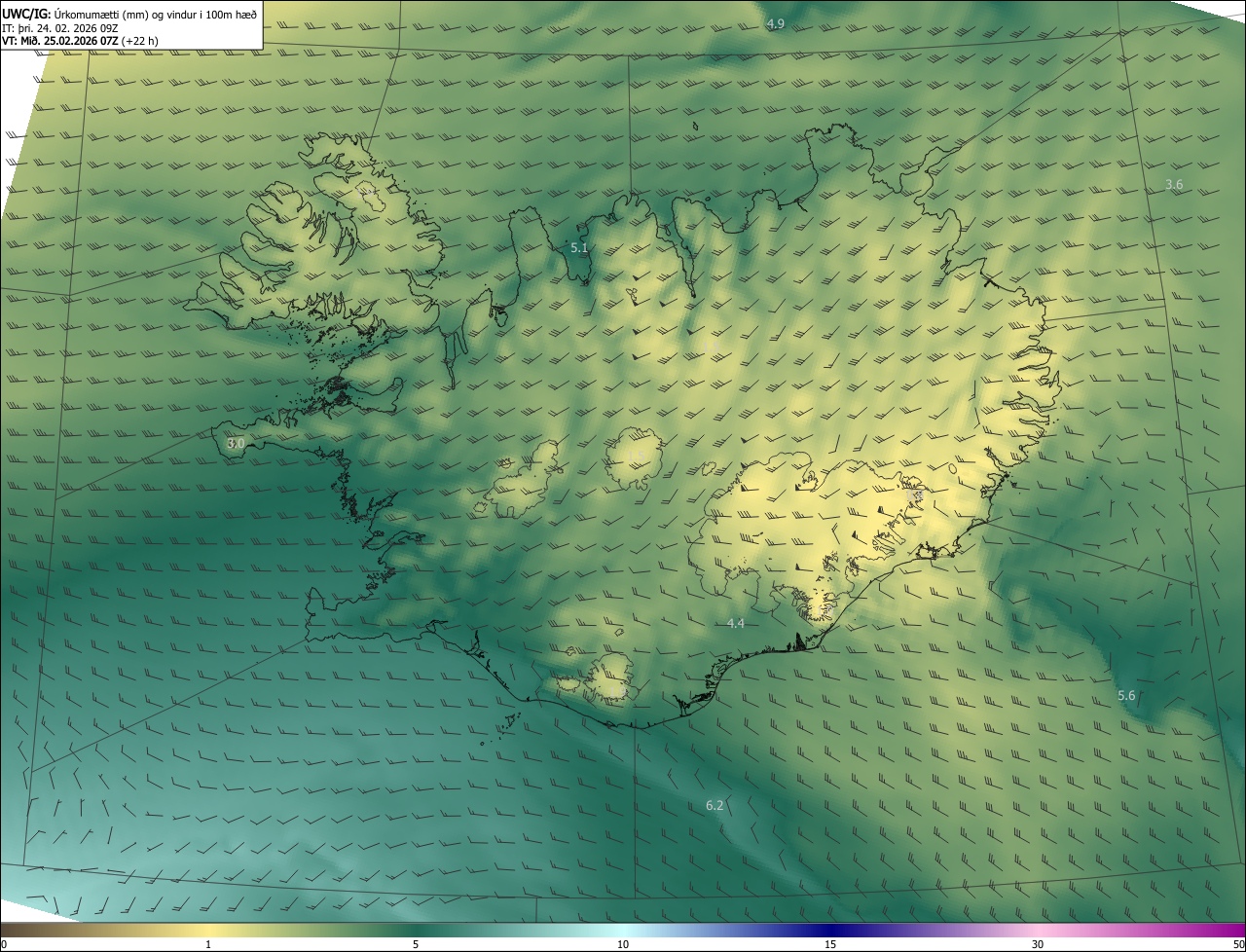1246x952 pixels.
Task: Click the '30' tick on the color scale
Action: [x=1038, y=944]
